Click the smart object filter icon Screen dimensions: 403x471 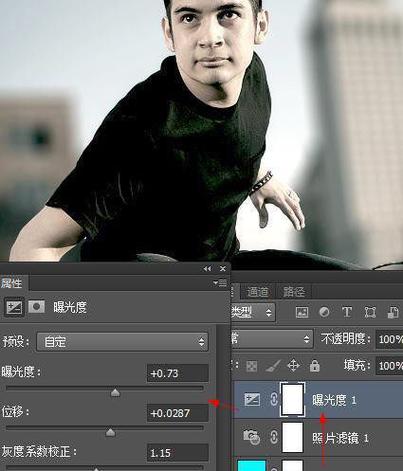click(x=393, y=312)
